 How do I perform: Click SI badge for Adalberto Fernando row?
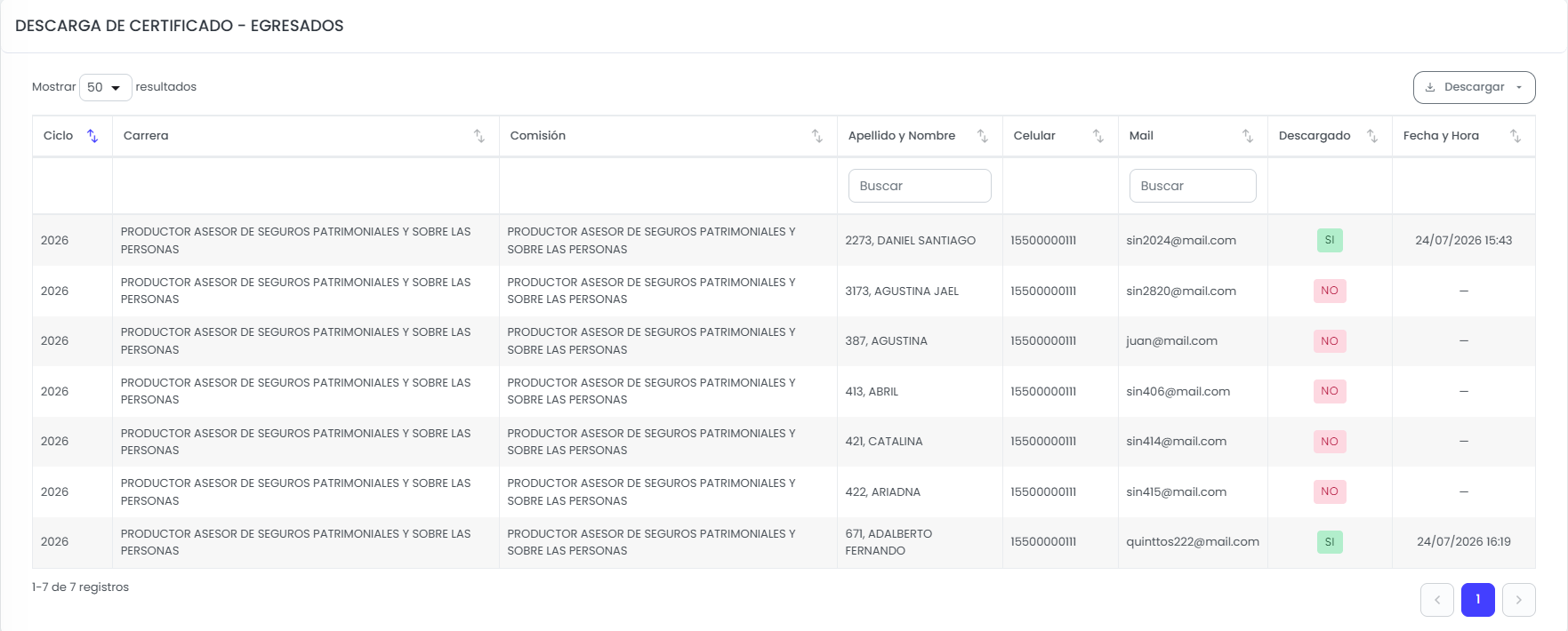tap(1330, 542)
